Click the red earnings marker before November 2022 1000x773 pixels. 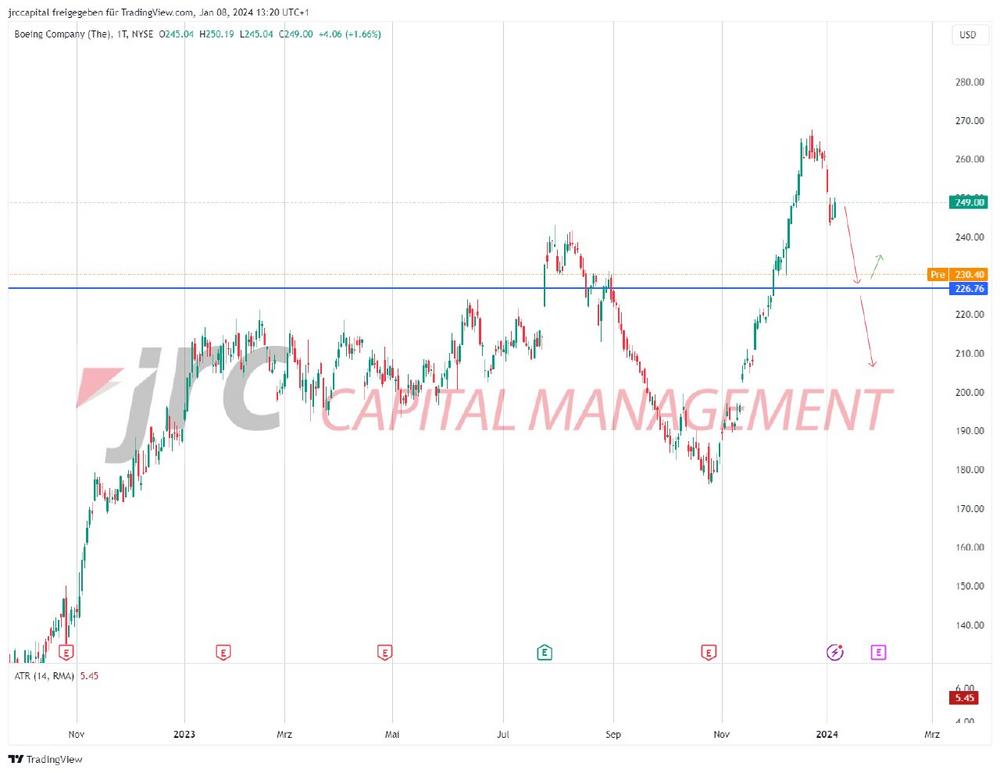(x=67, y=653)
